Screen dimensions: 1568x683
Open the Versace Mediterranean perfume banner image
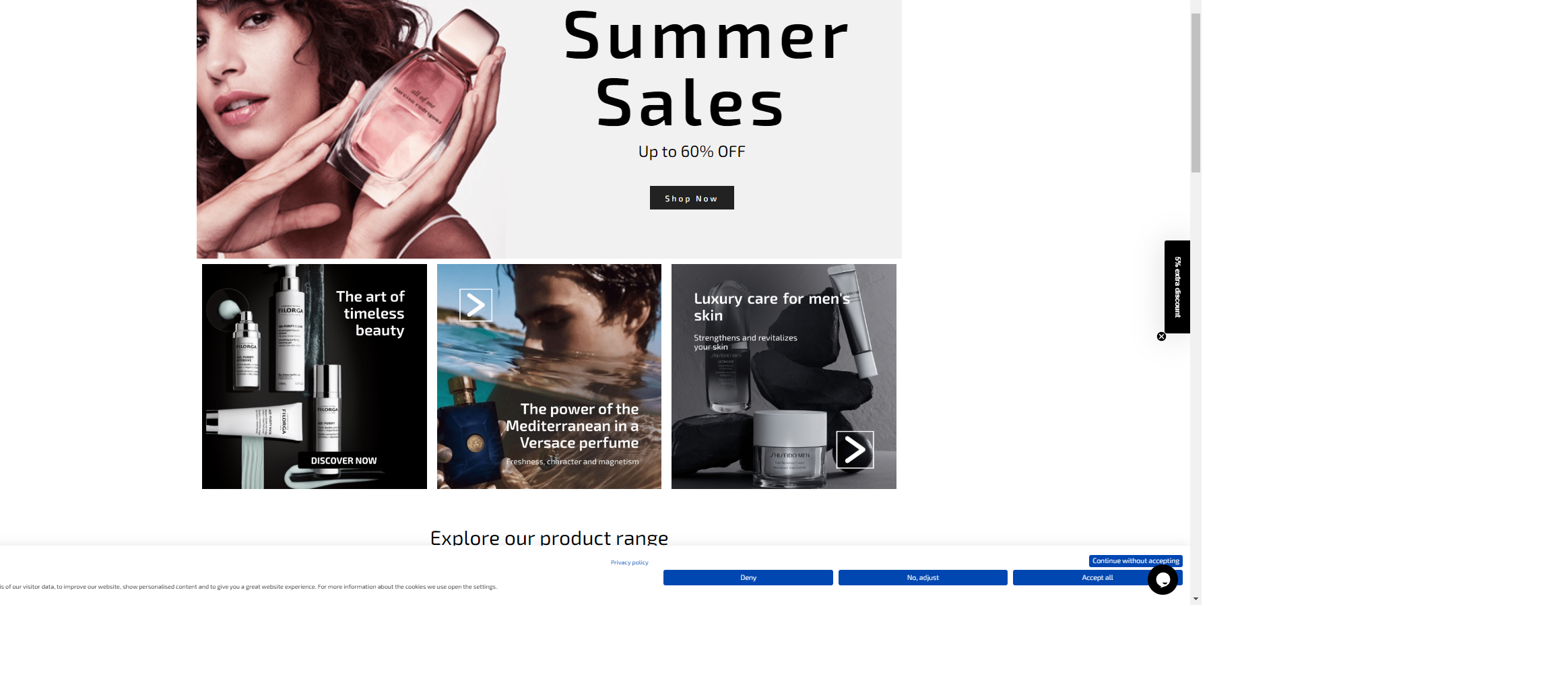[x=549, y=377]
